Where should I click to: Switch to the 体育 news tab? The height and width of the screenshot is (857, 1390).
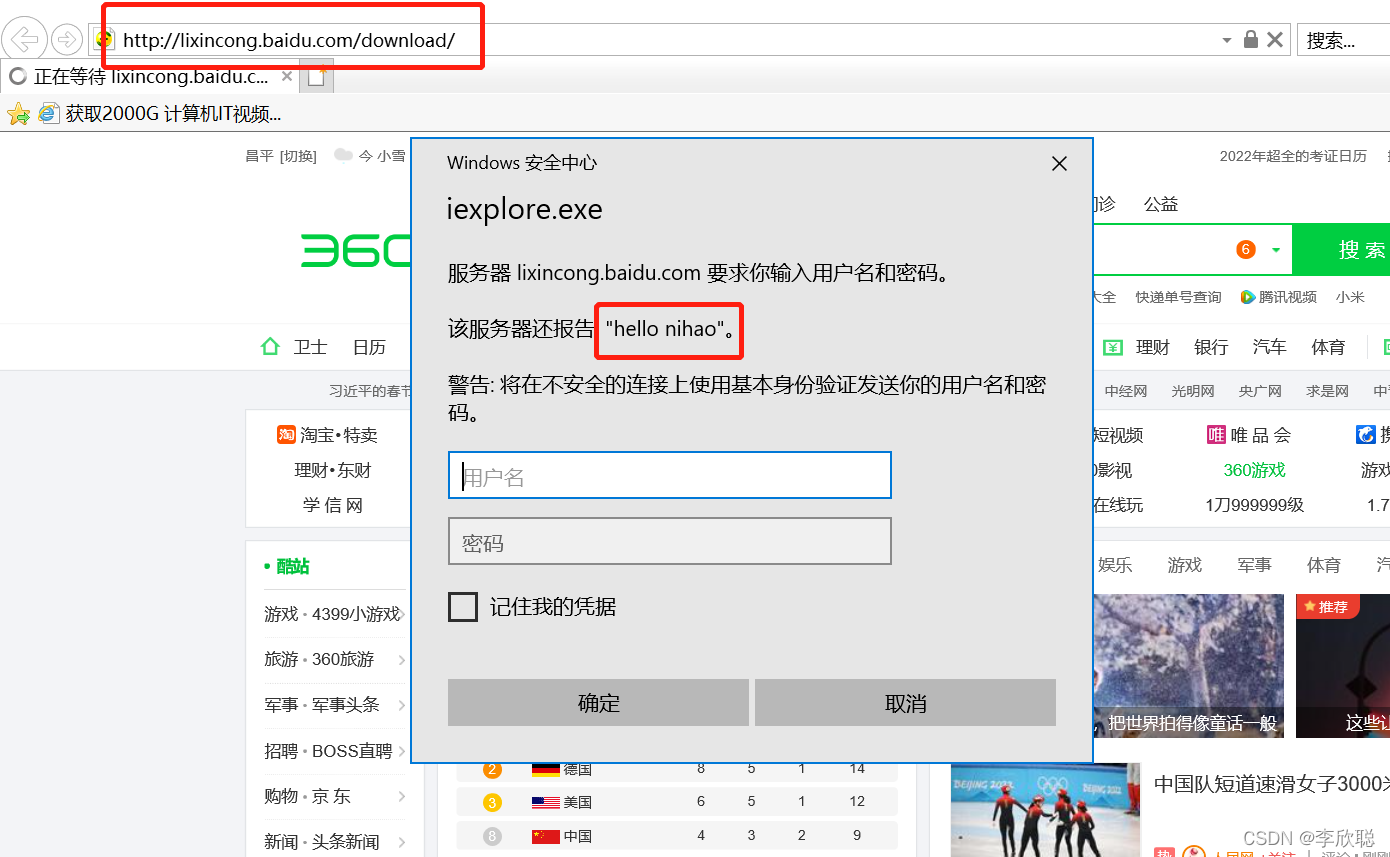coord(1324,565)
